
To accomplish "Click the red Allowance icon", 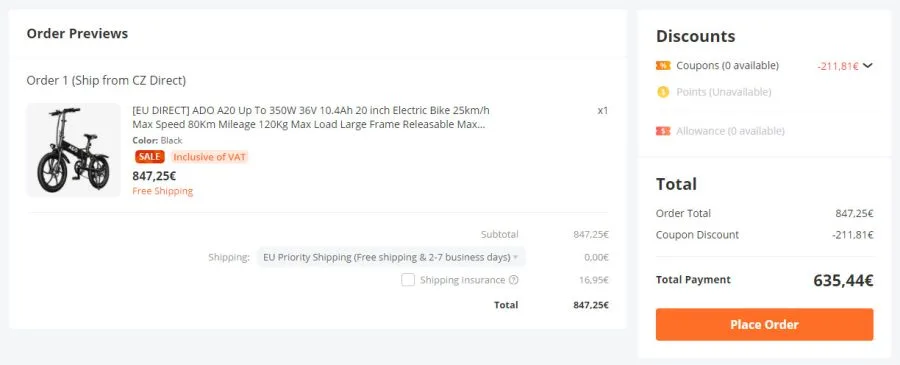I will point(663,131).
